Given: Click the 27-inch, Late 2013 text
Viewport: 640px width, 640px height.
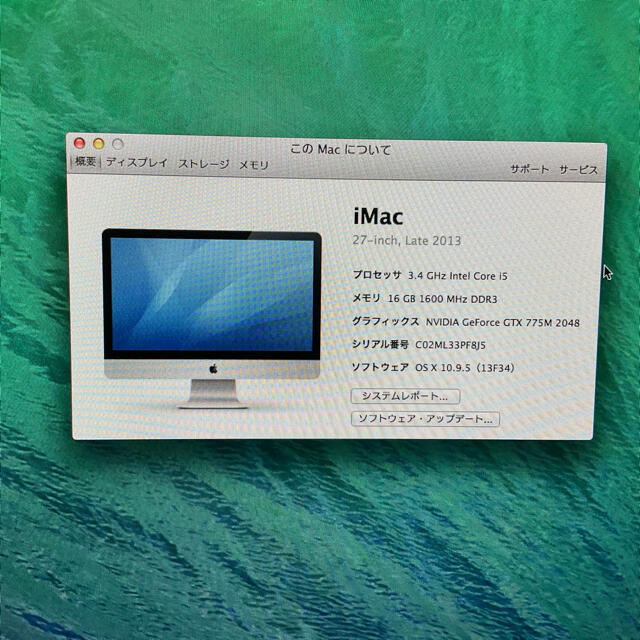Looking at the screenshot, I should click(407, 240).
